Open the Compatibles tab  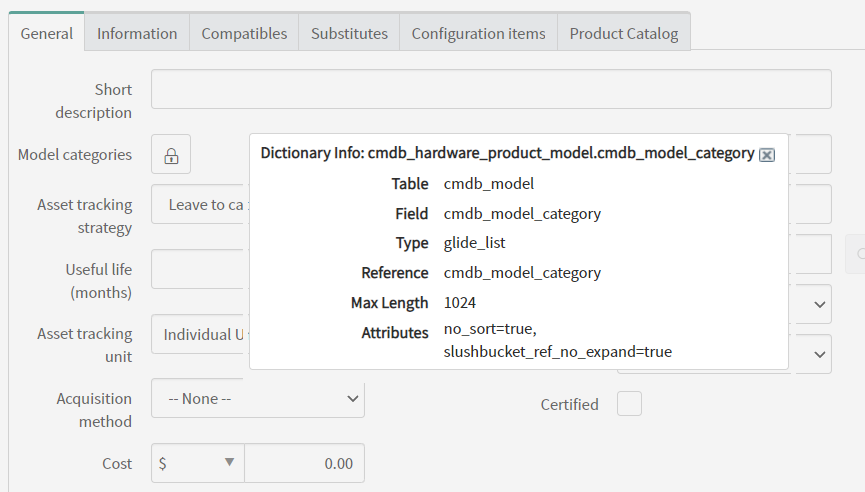tap(244, 34)
